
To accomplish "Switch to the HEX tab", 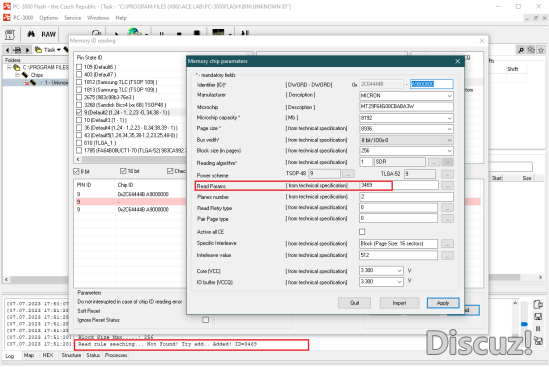I will tap(48, 355).
